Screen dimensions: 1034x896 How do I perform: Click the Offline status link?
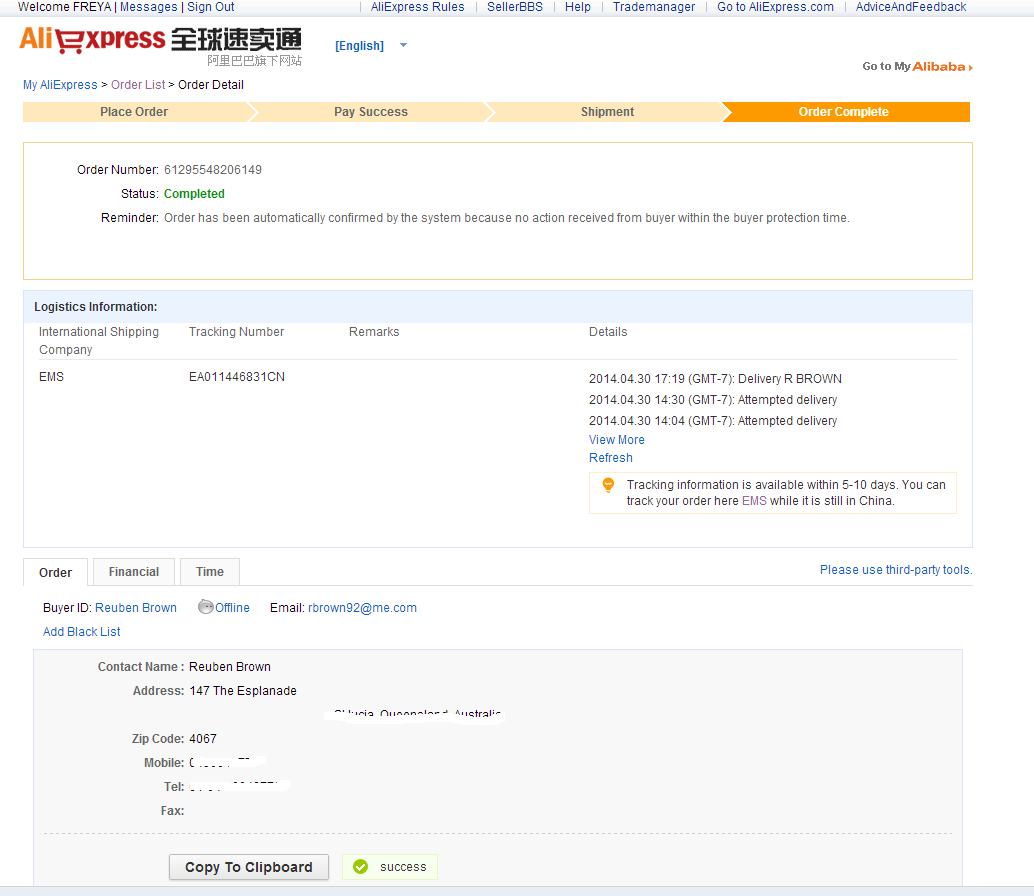[232, 608]
